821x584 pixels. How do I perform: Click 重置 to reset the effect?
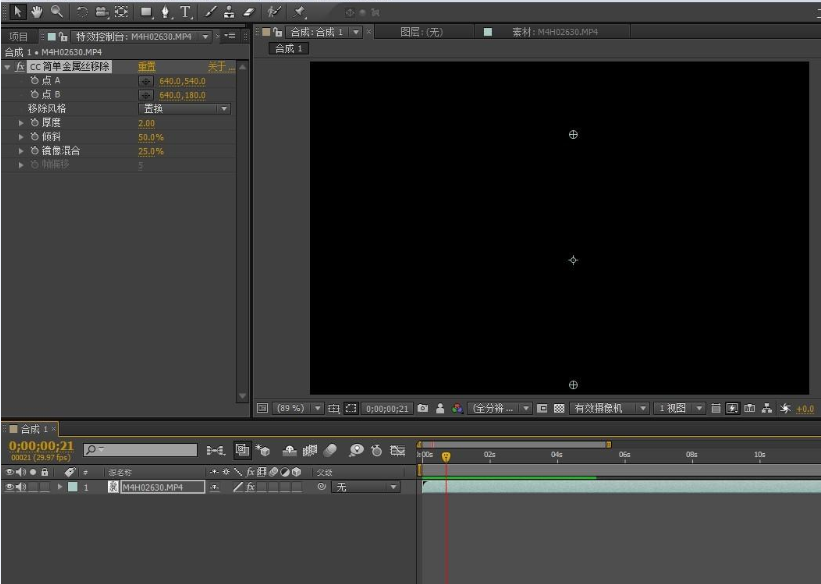click(147, 67)
